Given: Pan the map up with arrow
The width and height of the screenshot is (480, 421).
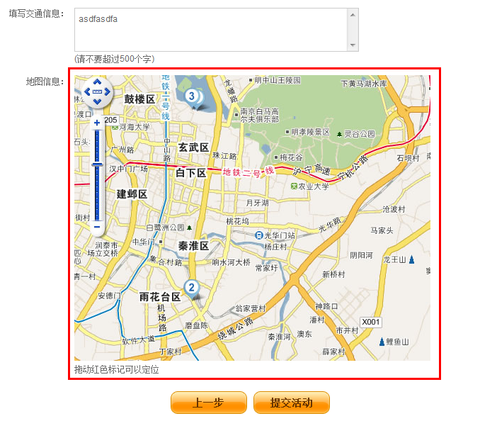Looking at the screenshot, I should click(97, 82).
